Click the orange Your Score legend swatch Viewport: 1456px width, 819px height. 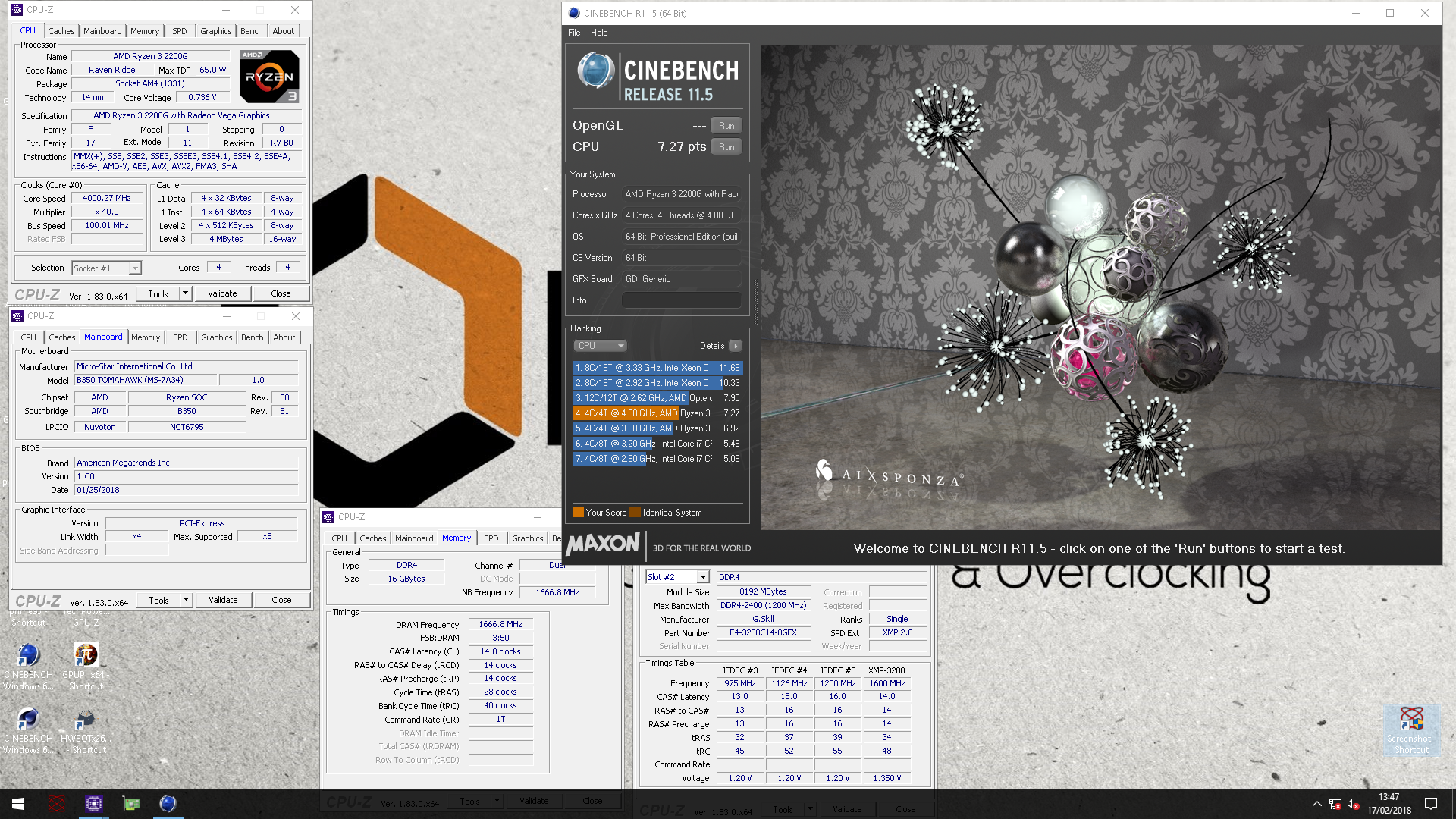point(578,513)
